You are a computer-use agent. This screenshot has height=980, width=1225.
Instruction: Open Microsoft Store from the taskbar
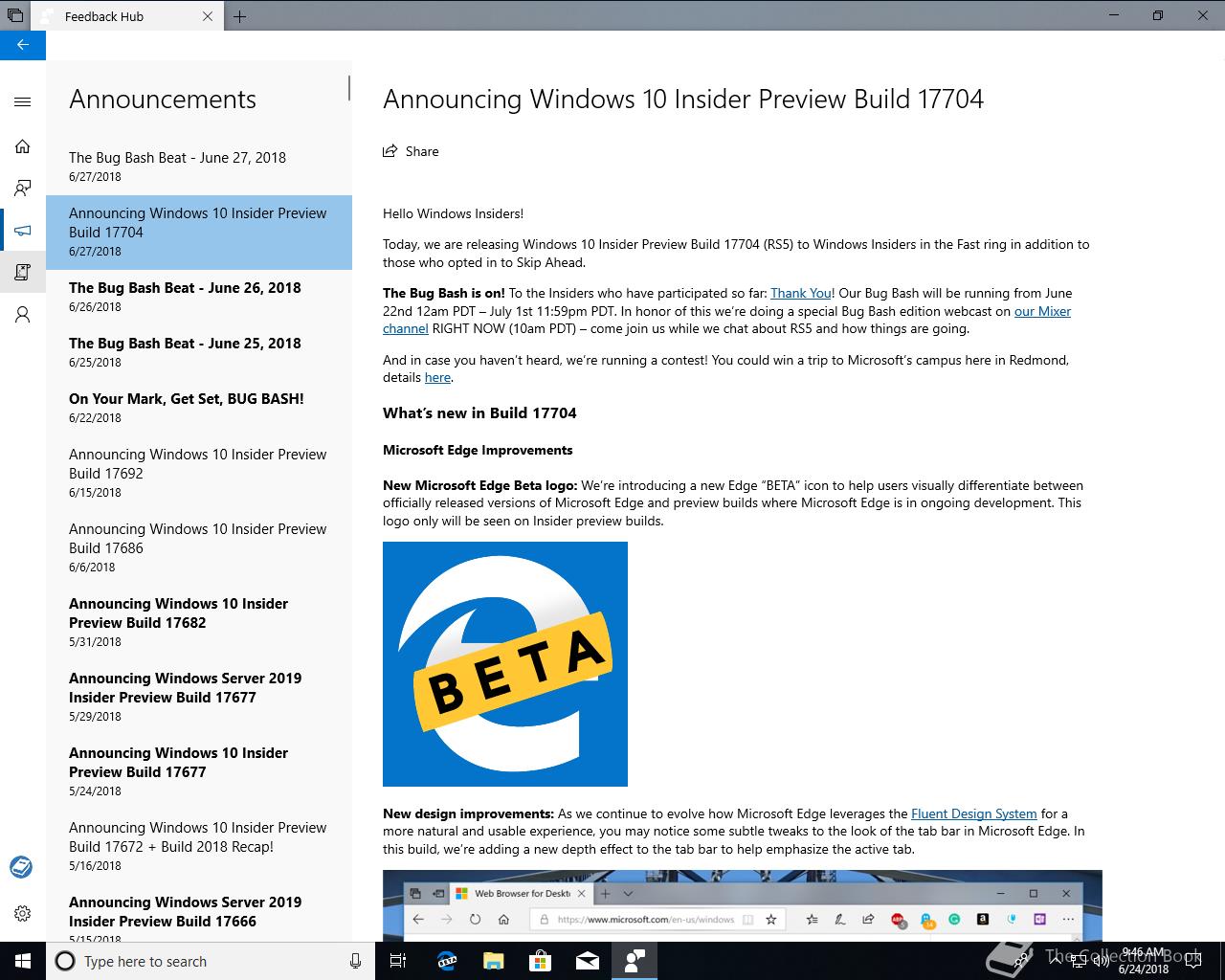coord(540,961)
